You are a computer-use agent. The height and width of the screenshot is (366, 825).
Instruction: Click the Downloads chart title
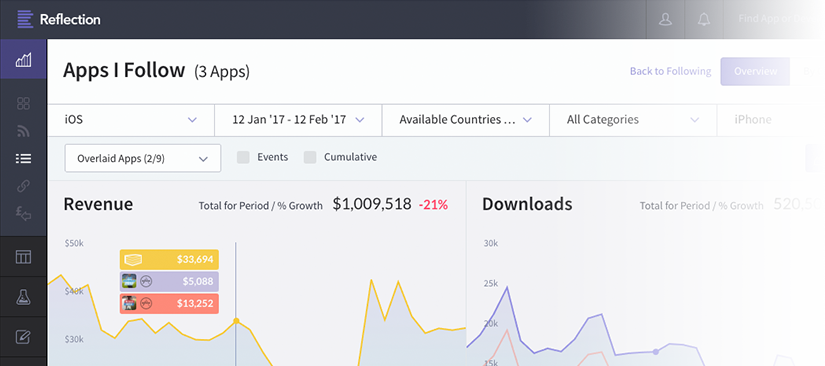[x=527, y=204]
